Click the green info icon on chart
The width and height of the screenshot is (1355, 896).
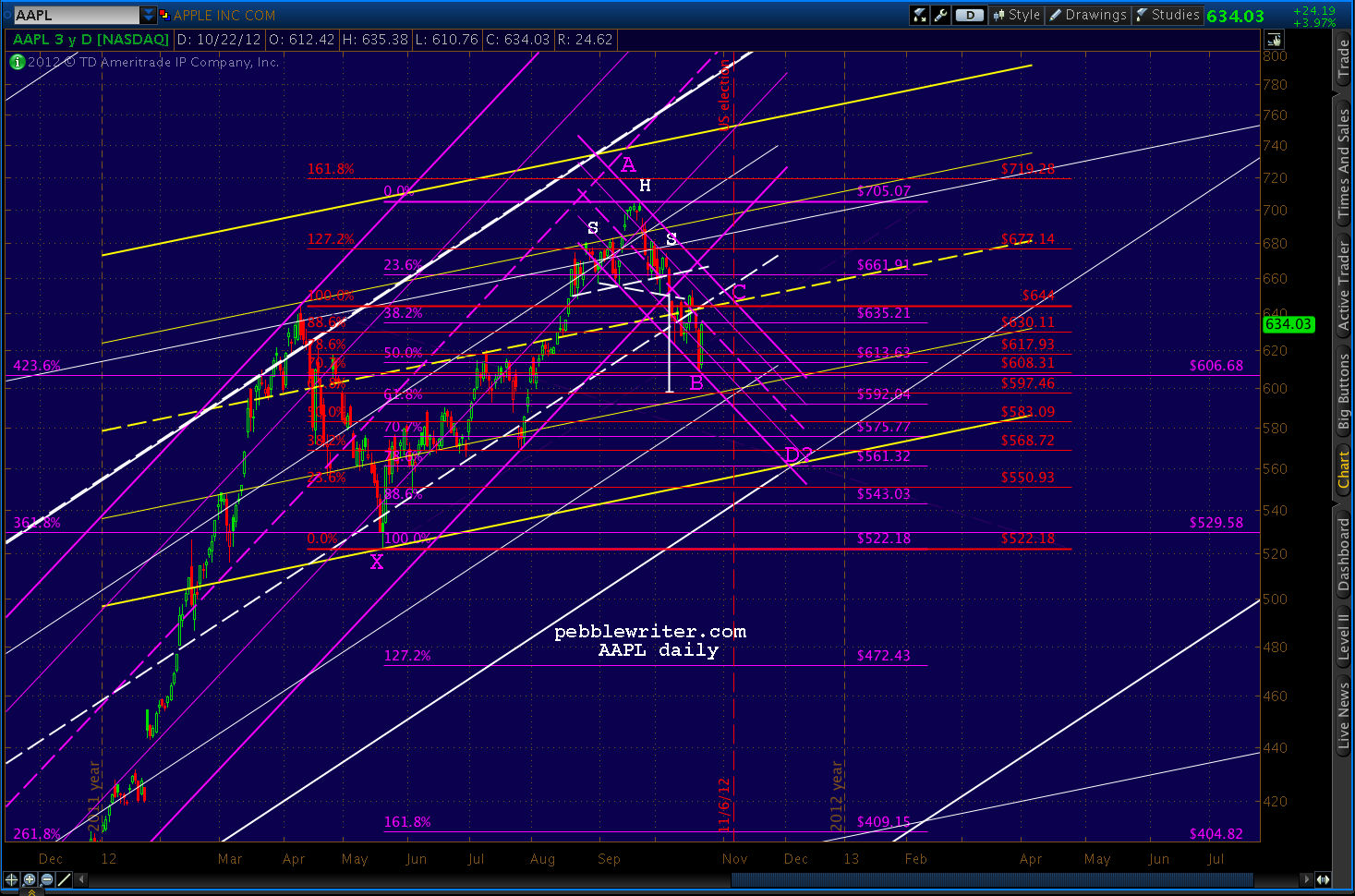(x=17, y=62)
